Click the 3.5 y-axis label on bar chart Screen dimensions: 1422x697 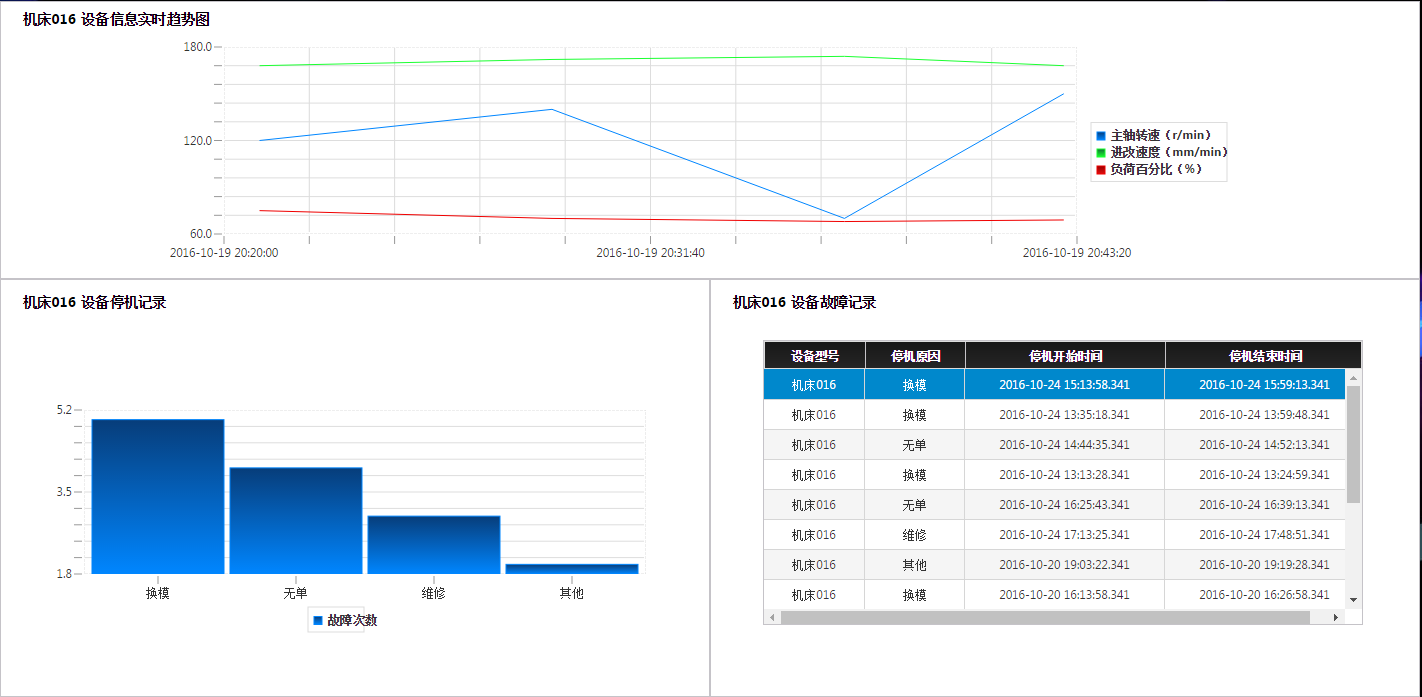click(64, 492)
